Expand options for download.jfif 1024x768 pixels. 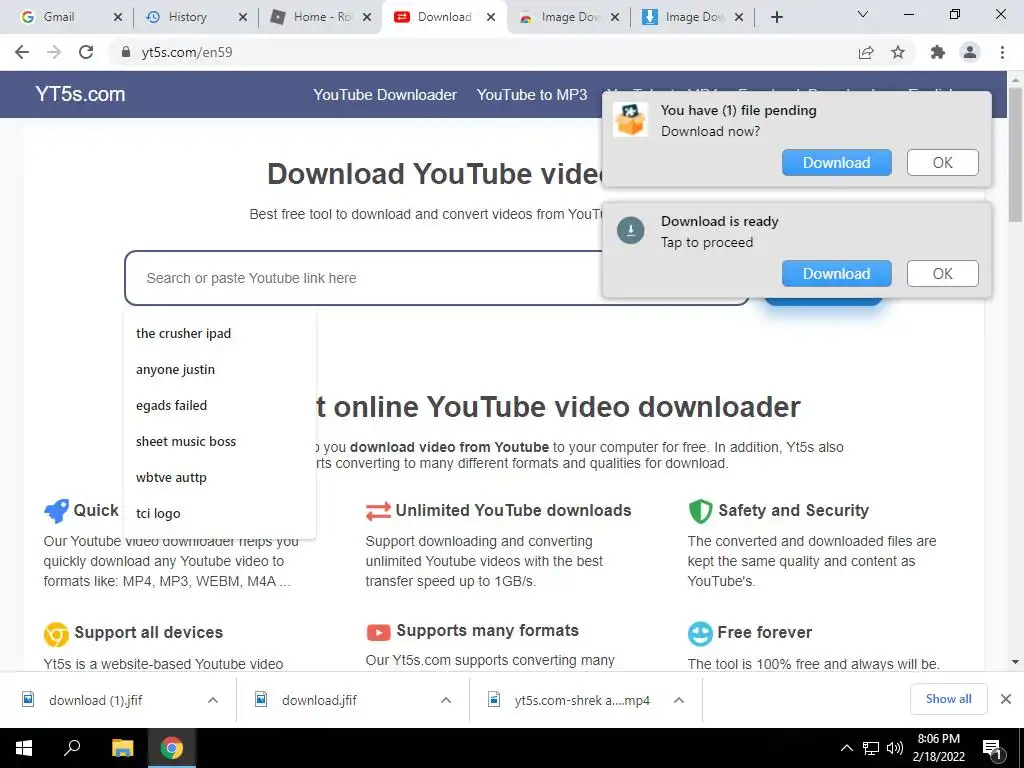(446, 700)
